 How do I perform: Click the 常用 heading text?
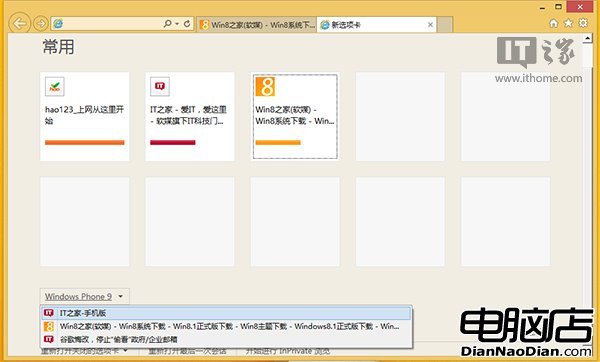pos(58,47)
